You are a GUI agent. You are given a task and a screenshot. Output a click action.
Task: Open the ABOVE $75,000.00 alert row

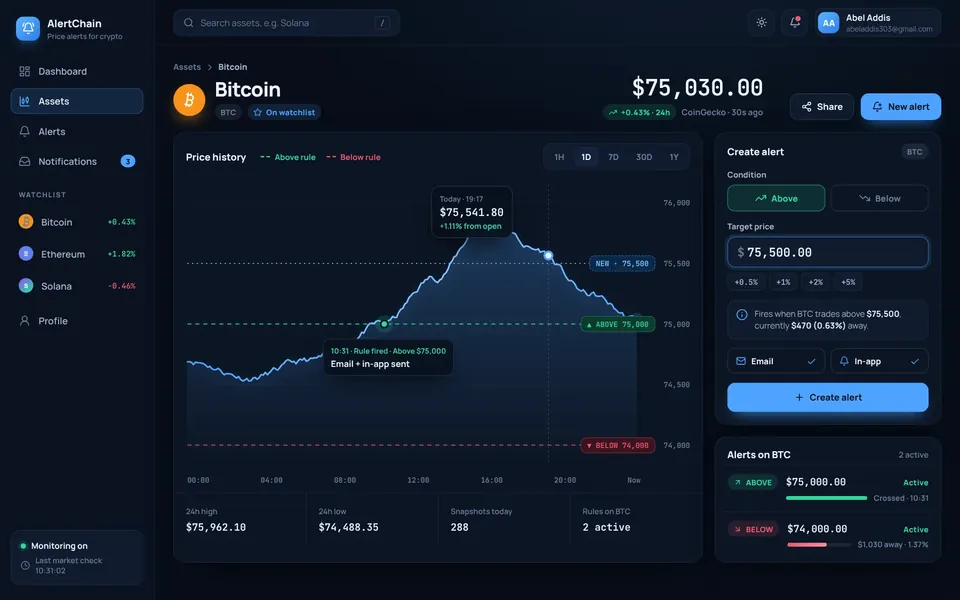pos(828,489)
